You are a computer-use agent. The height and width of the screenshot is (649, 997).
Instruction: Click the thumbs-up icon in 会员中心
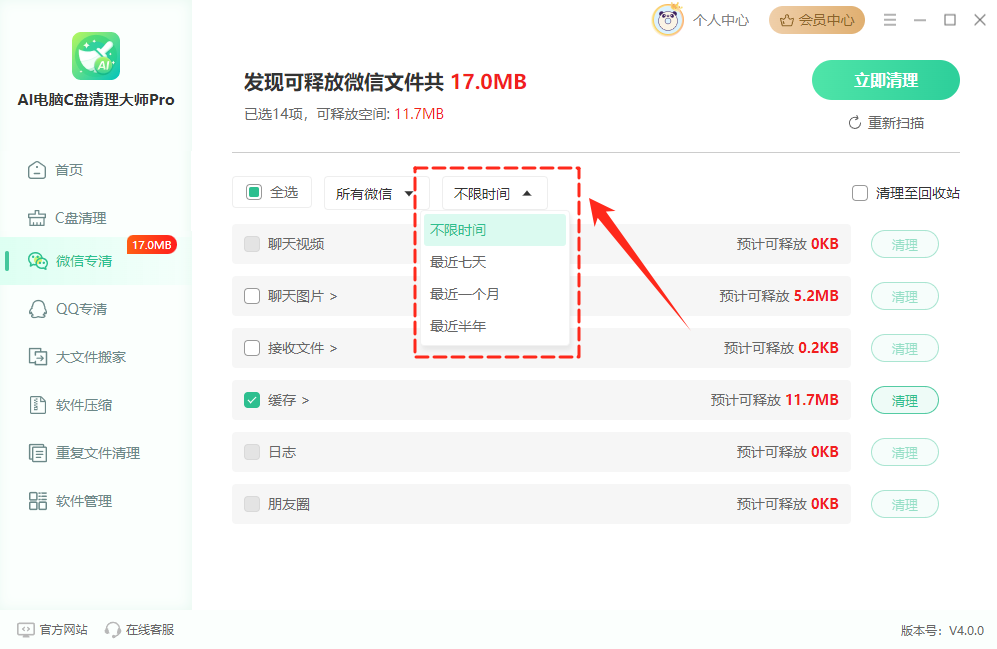787,20
